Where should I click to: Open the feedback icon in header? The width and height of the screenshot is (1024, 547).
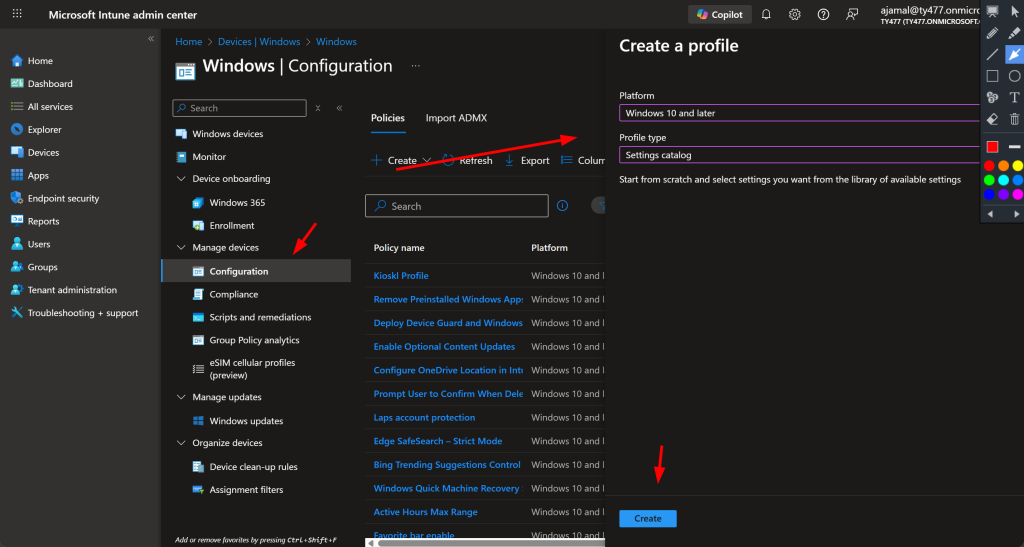(851, 15)
